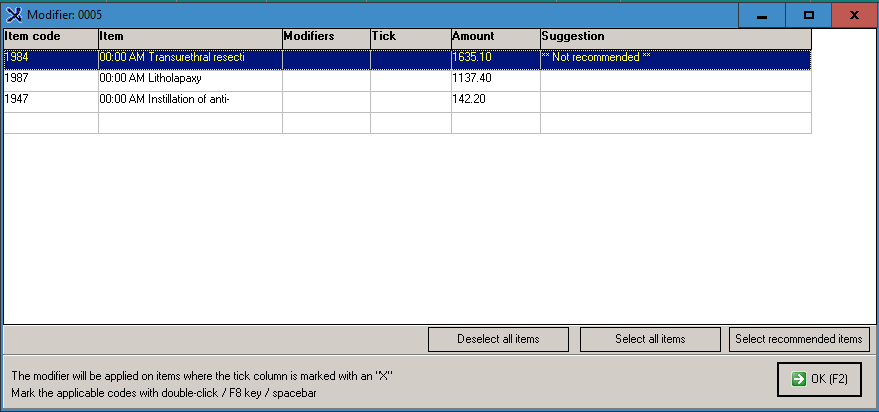Viewport: 879px width, 412px height.
Task: Choose Select recommended items button
Action: click(x=799, y=339)
